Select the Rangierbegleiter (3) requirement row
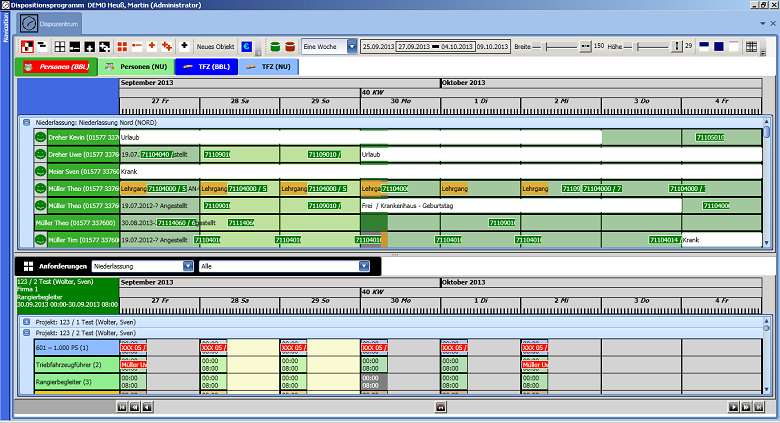The image size is (780, 423). click(x=77, y=382)
